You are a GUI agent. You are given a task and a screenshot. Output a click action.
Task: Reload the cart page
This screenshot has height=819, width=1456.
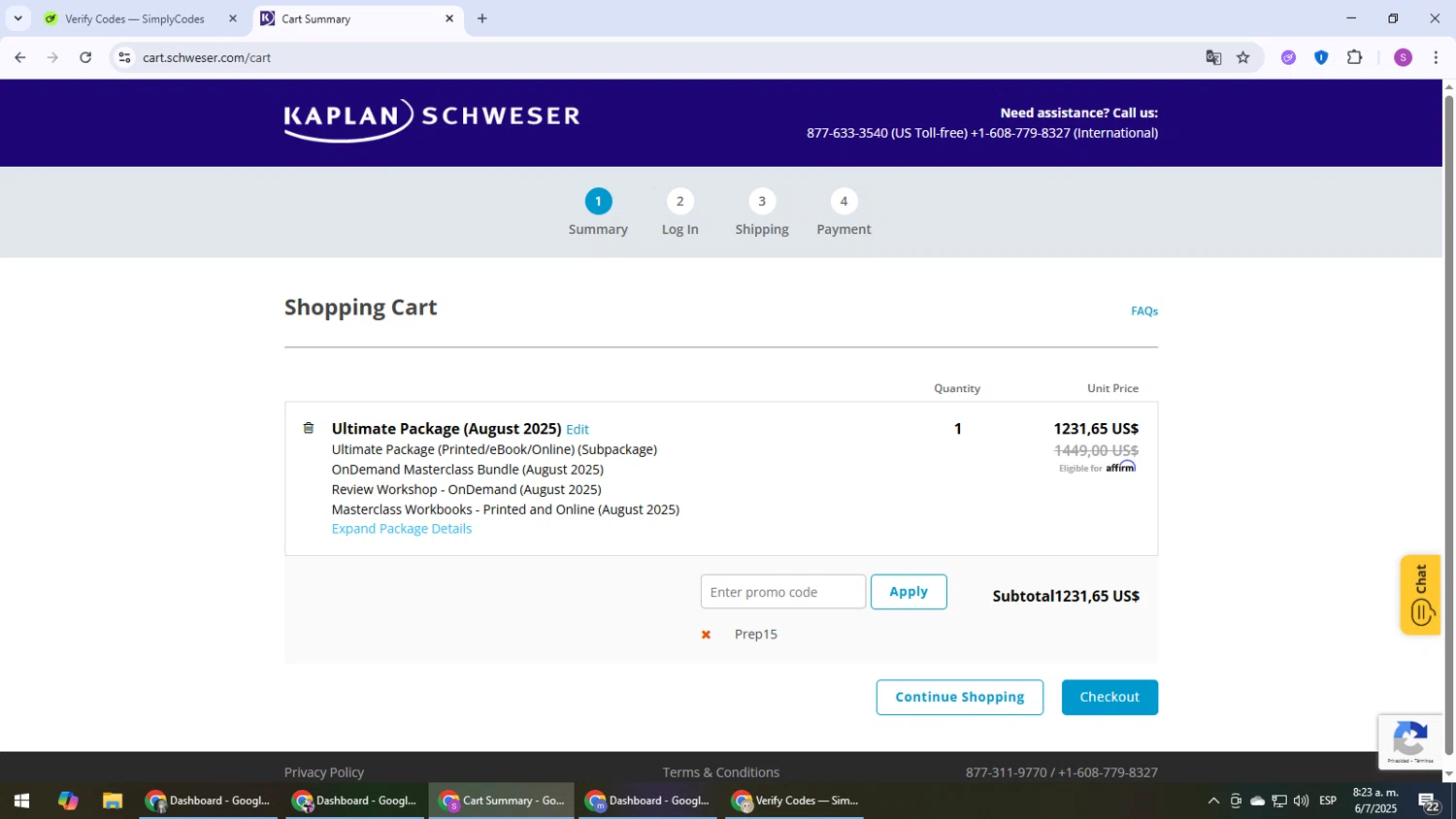[x=85, y=57]
